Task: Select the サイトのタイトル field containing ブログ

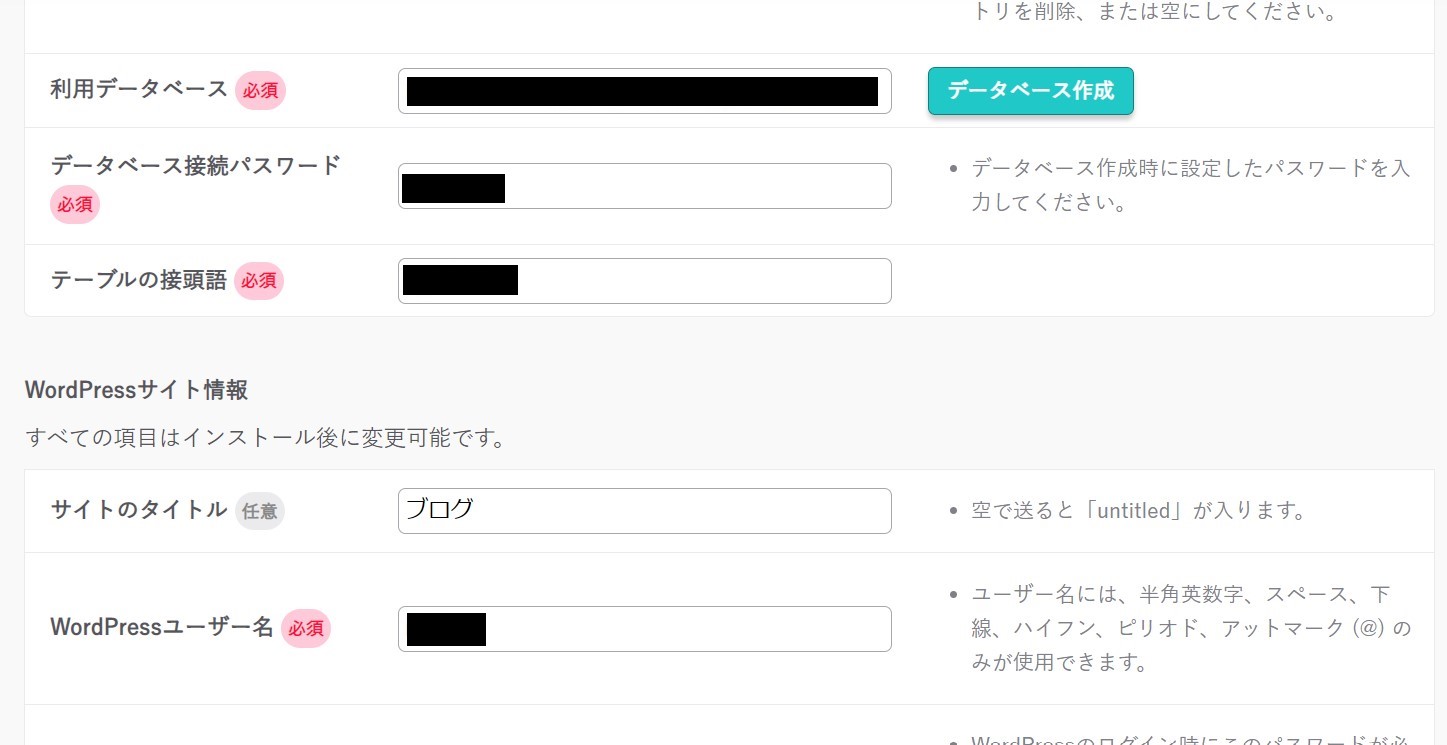Action: pos(644,511)
